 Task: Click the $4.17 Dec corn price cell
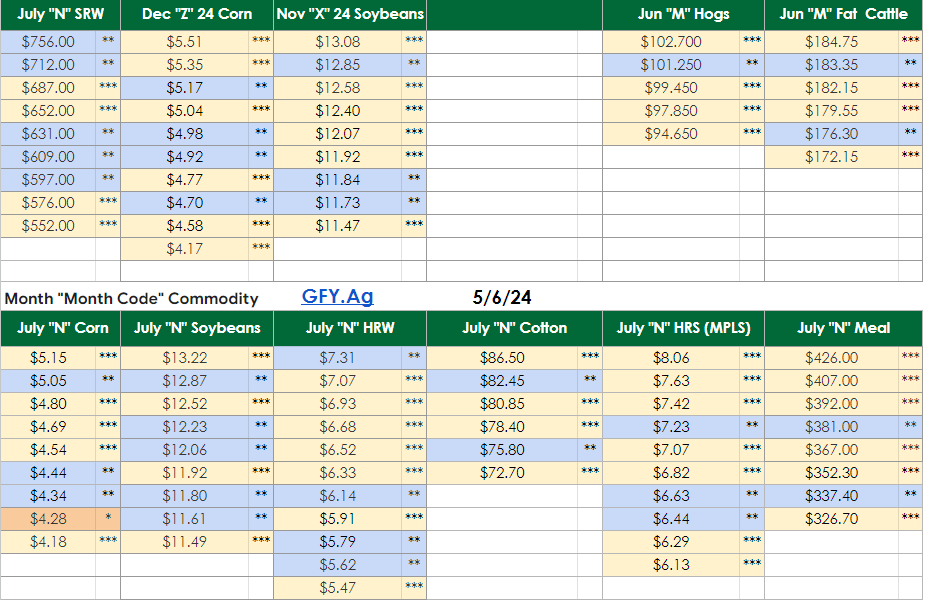(184, 248)
